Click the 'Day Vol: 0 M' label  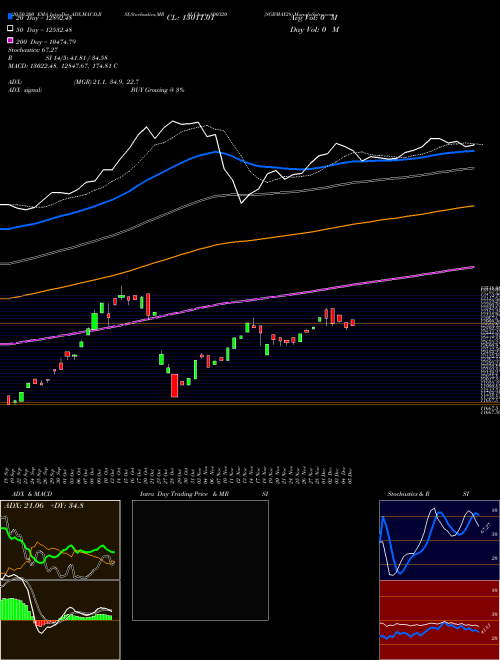(314, 29)
